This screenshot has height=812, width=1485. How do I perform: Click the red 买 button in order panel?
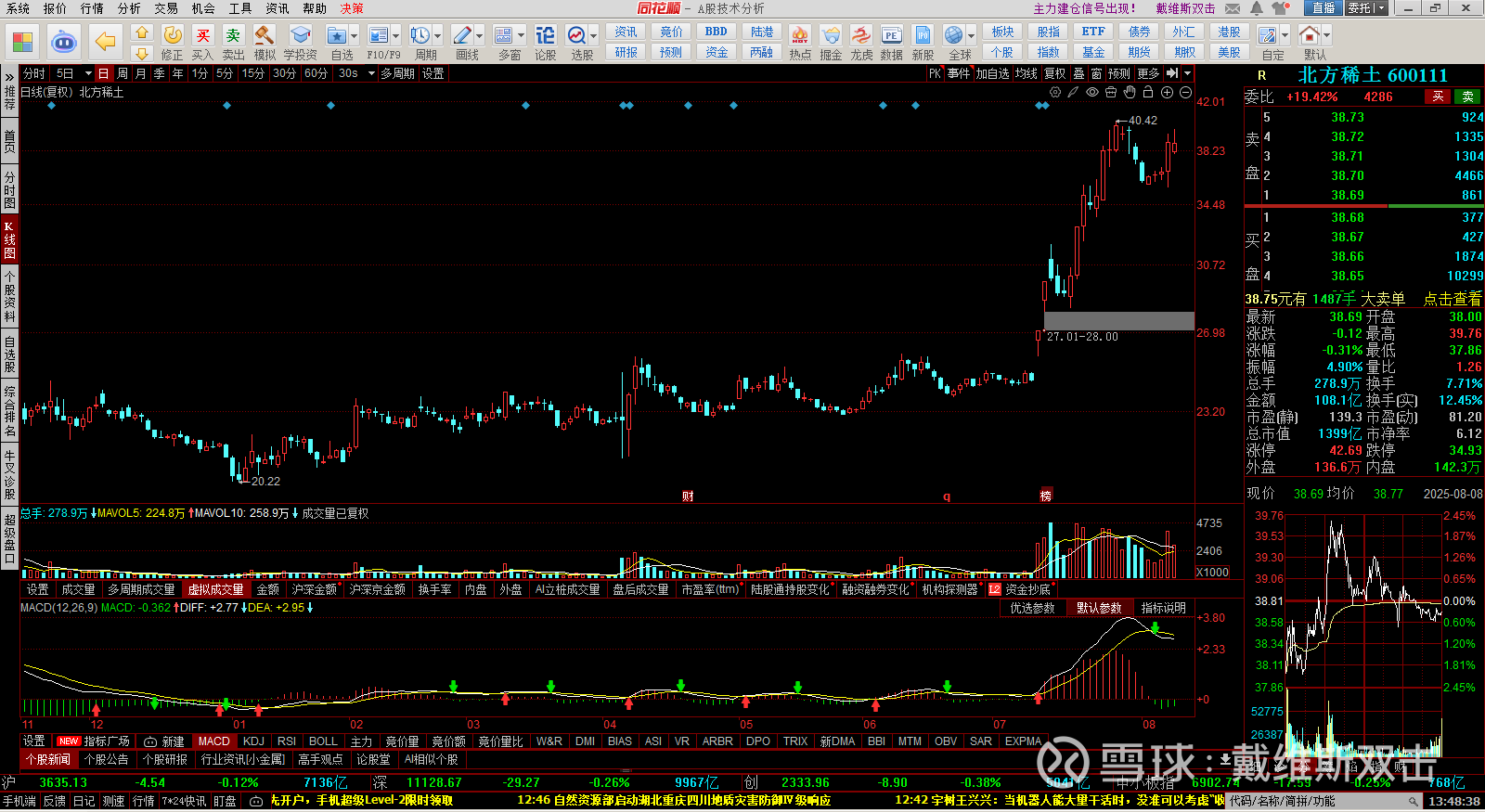[x=1438, y=97]
